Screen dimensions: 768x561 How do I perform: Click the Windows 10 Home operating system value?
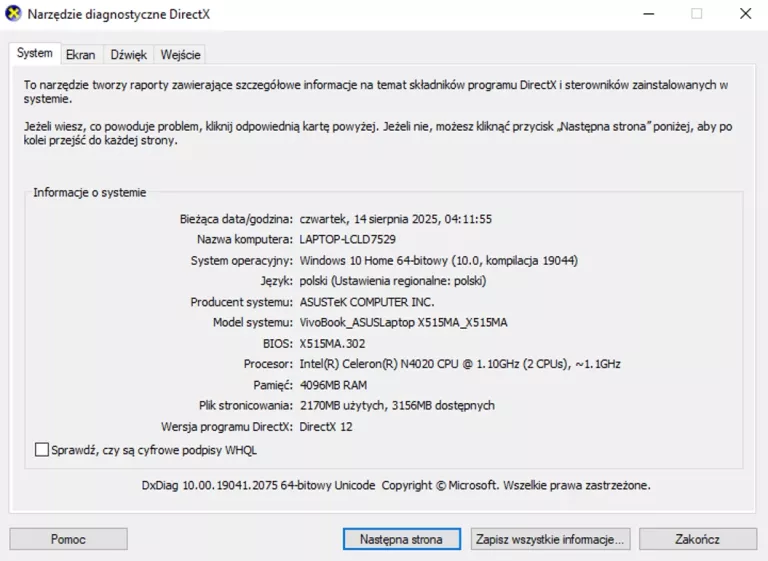[438, 260]
